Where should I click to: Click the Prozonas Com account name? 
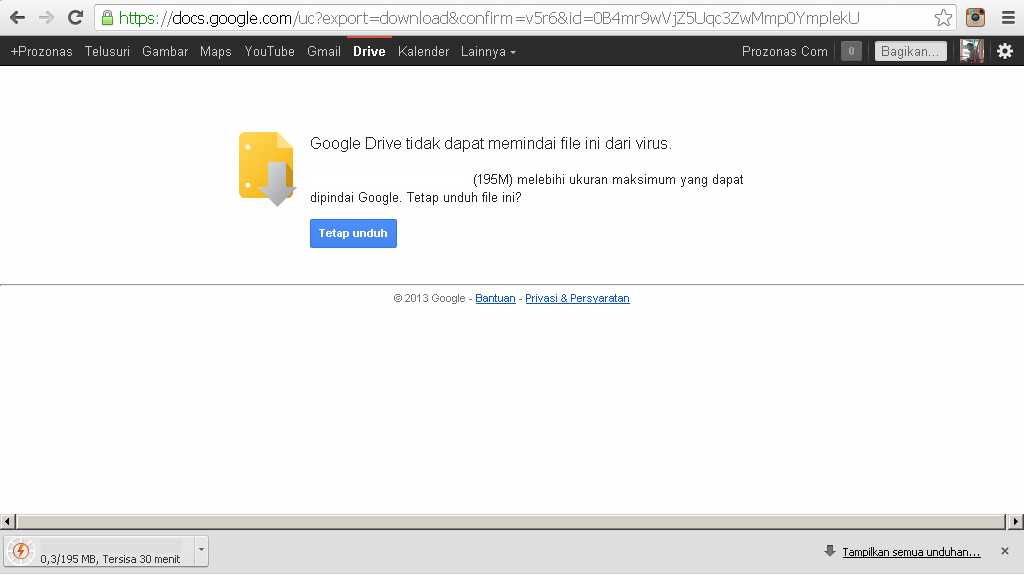pyautogui.click(x=784, y=51)
